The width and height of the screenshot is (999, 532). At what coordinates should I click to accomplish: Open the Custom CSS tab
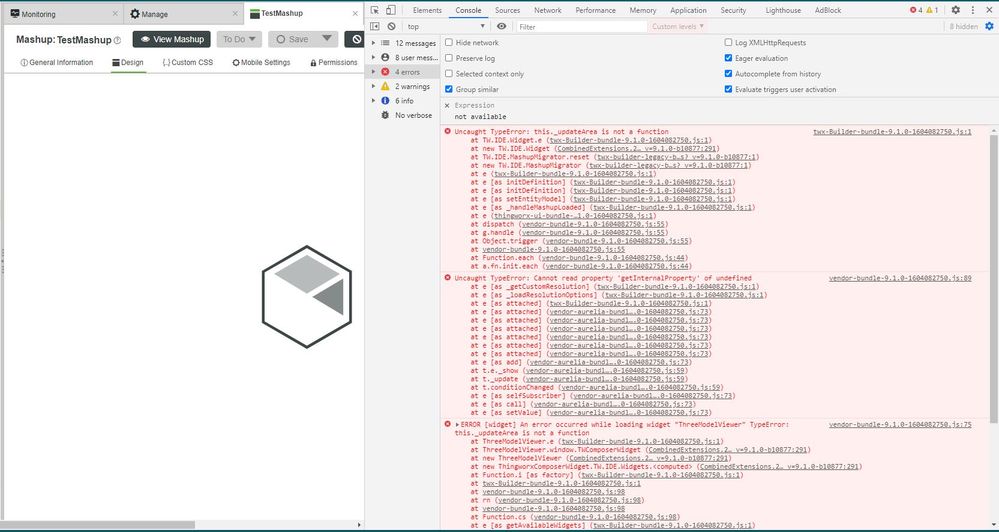coord(188,62)
